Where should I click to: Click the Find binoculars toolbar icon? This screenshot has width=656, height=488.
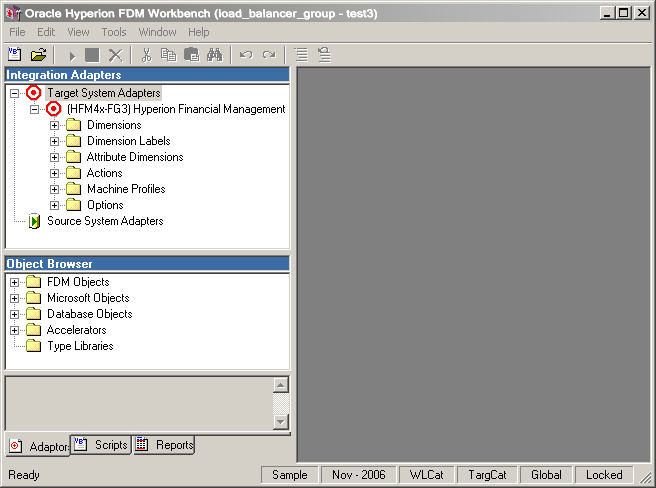coord(214,55)
